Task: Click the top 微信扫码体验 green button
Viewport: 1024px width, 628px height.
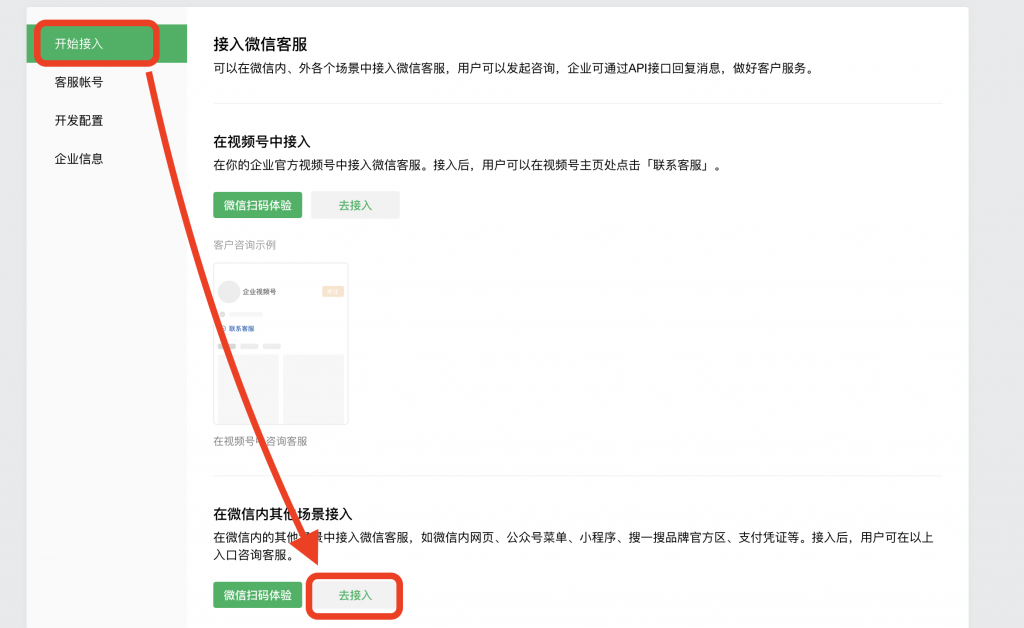Action: pyautogui.click(x=258, y=204)
